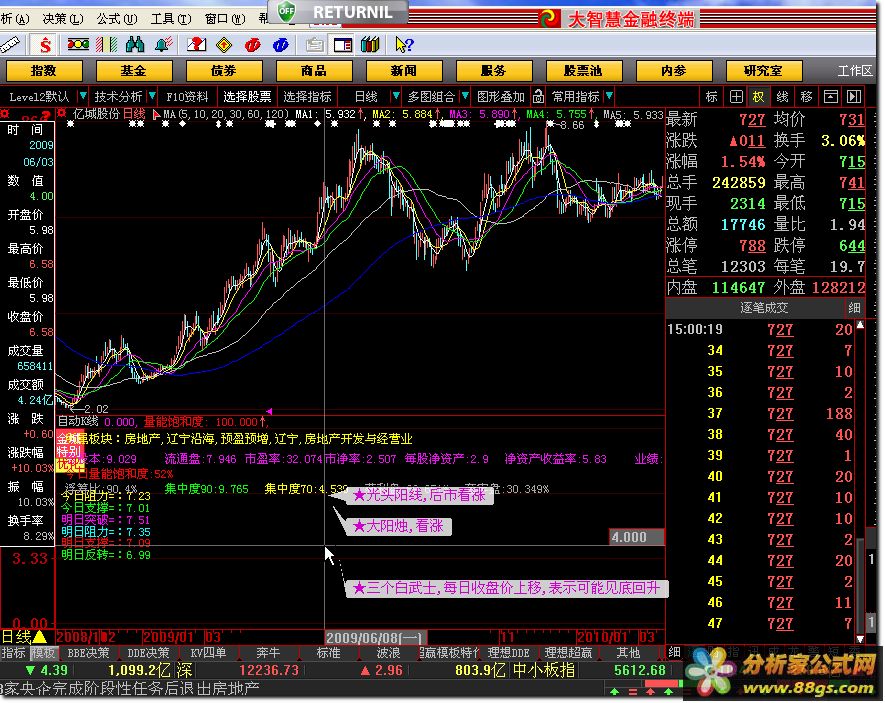The height and width of the screenshot is (703, 885).
Task: Click the 图形叠加 button
Action: pyautogui.click(x=501, y=96)
